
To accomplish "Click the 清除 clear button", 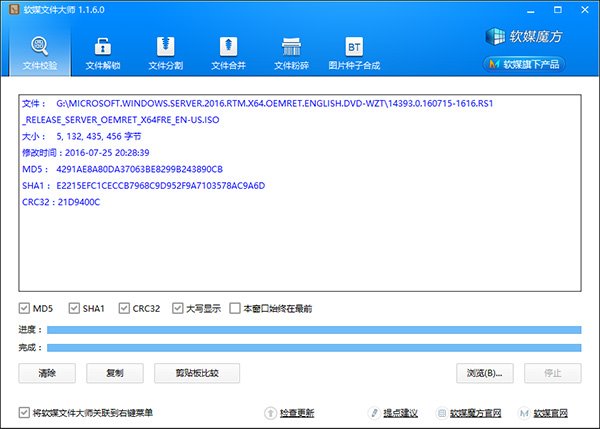I will coord(47,373).
